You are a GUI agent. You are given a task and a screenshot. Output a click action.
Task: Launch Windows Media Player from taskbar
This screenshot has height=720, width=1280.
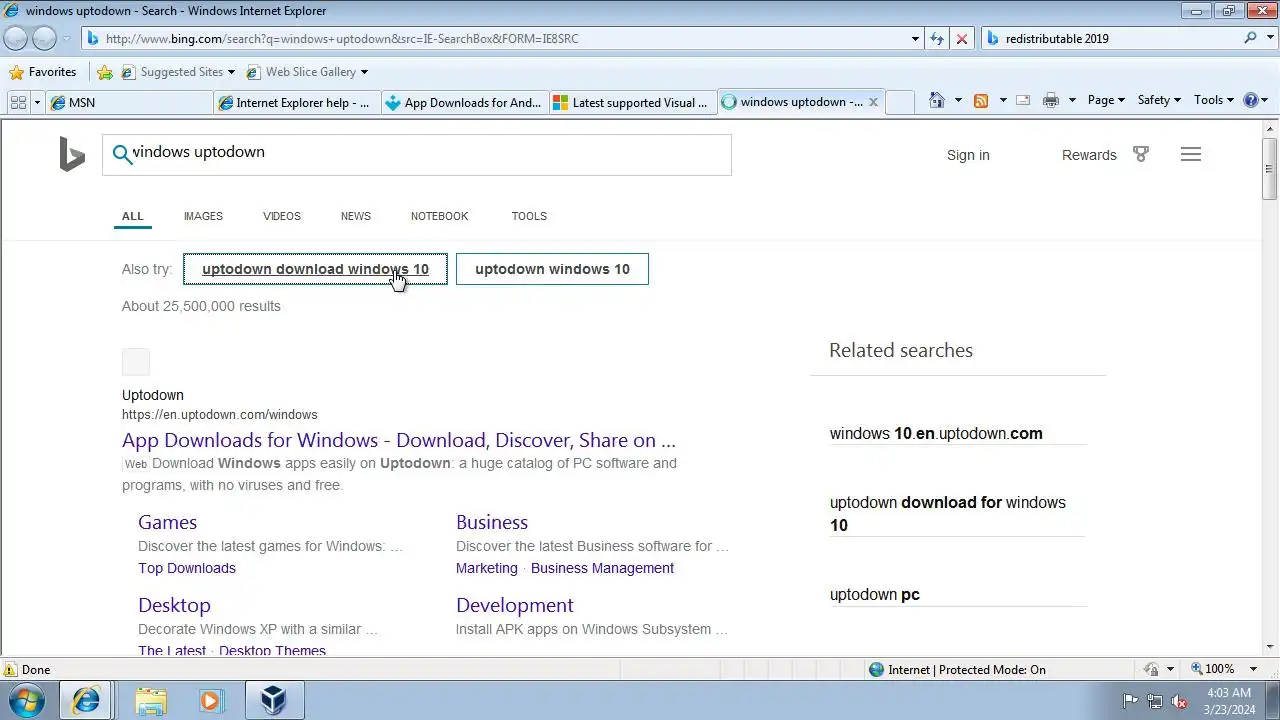click(210, 700)
